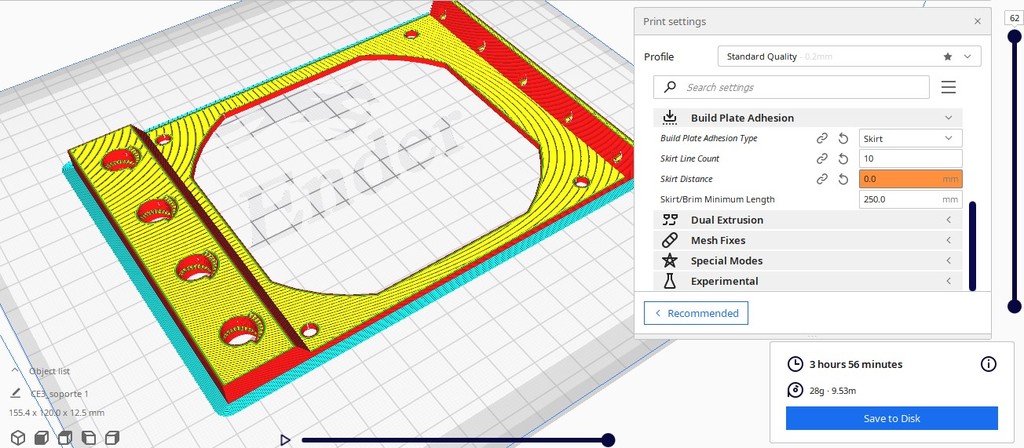Click the 28g · 9.53m material text
Screen dimensions: 1024x448
(832, 391)
